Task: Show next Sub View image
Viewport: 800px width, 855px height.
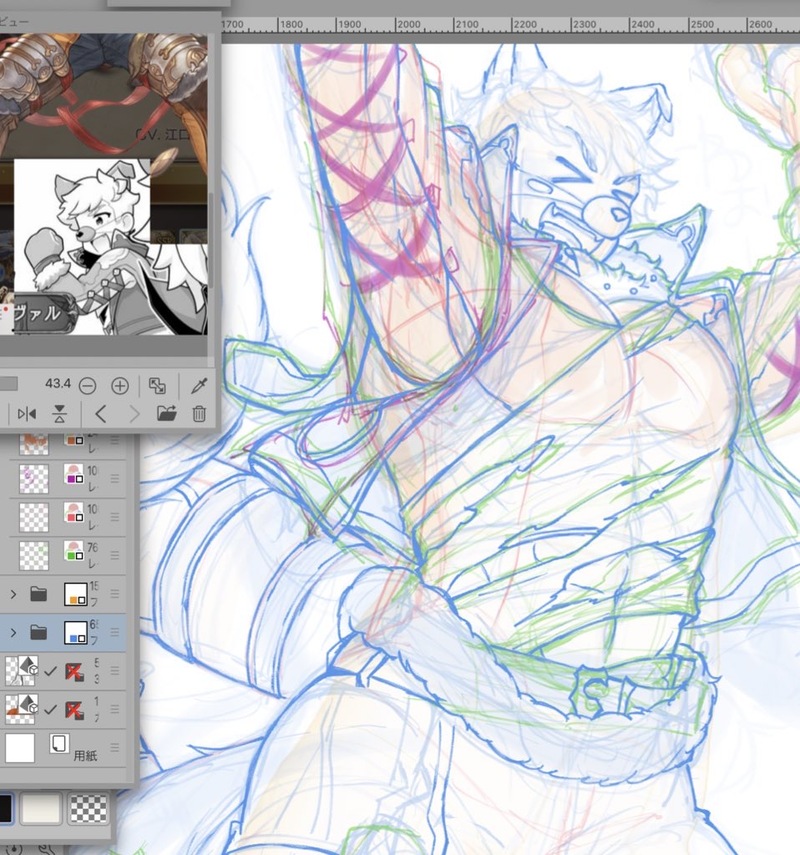Action: click(134, 414)
